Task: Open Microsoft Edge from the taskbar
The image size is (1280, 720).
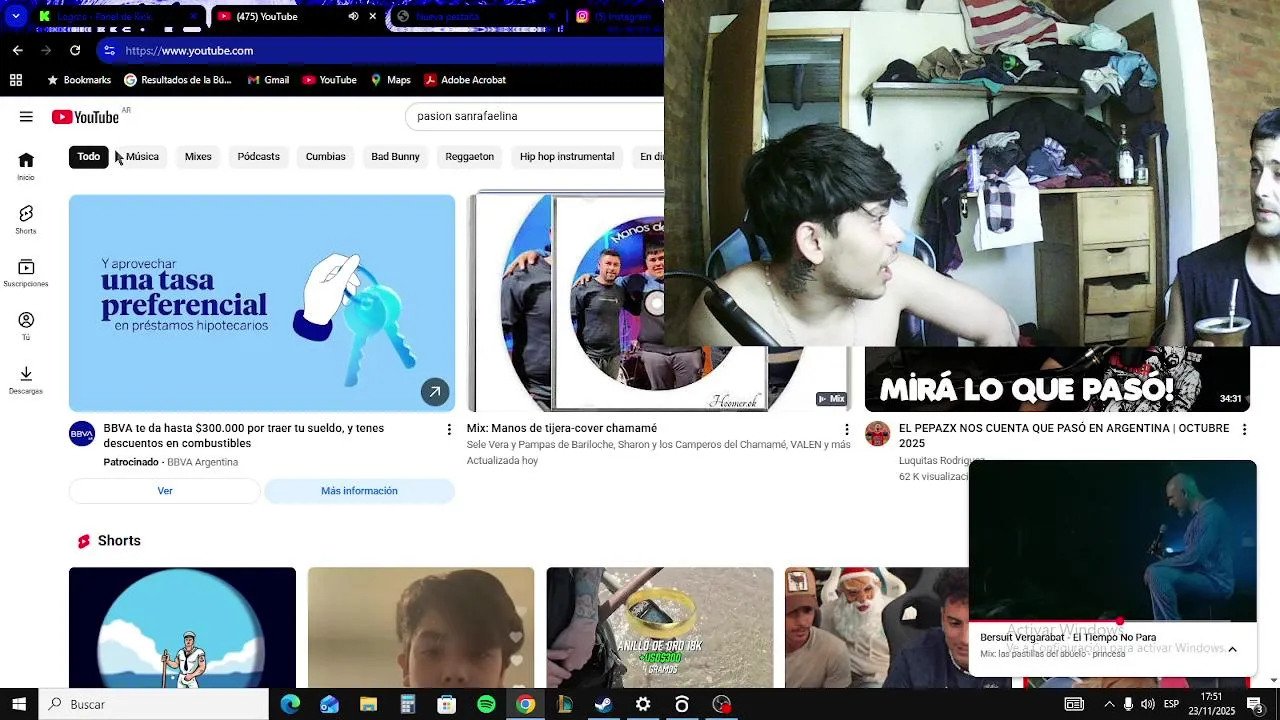Action: (290, 704)
